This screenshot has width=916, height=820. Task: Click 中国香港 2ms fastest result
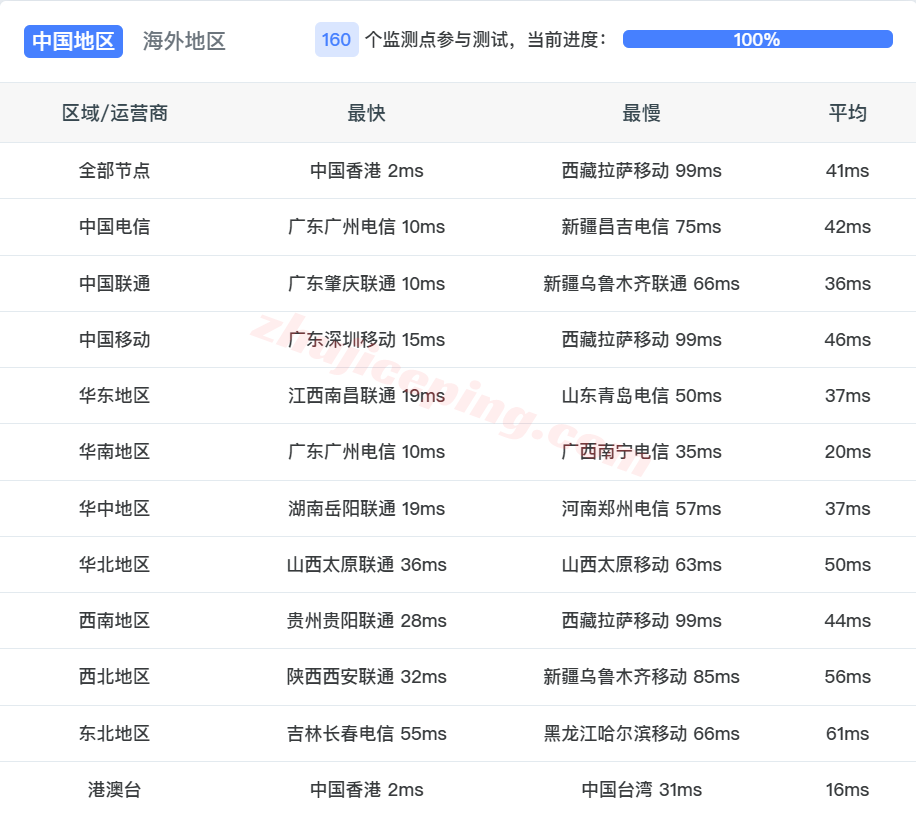366,171
